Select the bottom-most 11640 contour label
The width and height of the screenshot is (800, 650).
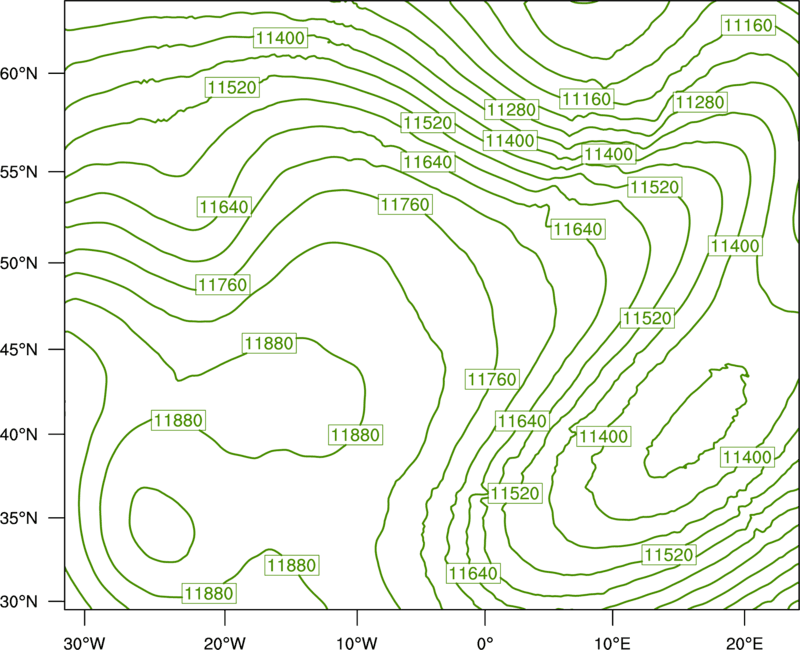[473, 573]
